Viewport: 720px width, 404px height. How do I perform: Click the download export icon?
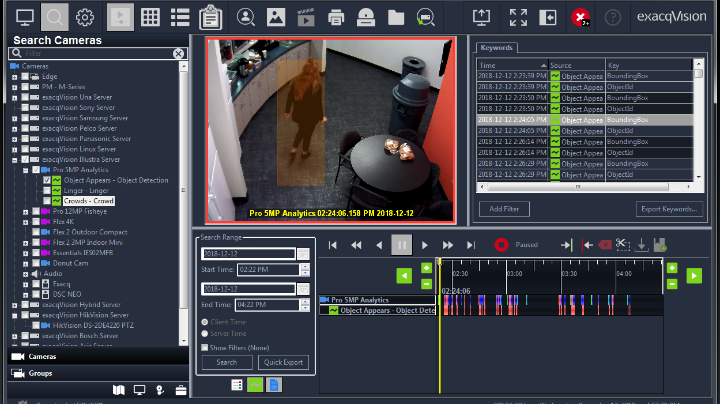(641, 245)
